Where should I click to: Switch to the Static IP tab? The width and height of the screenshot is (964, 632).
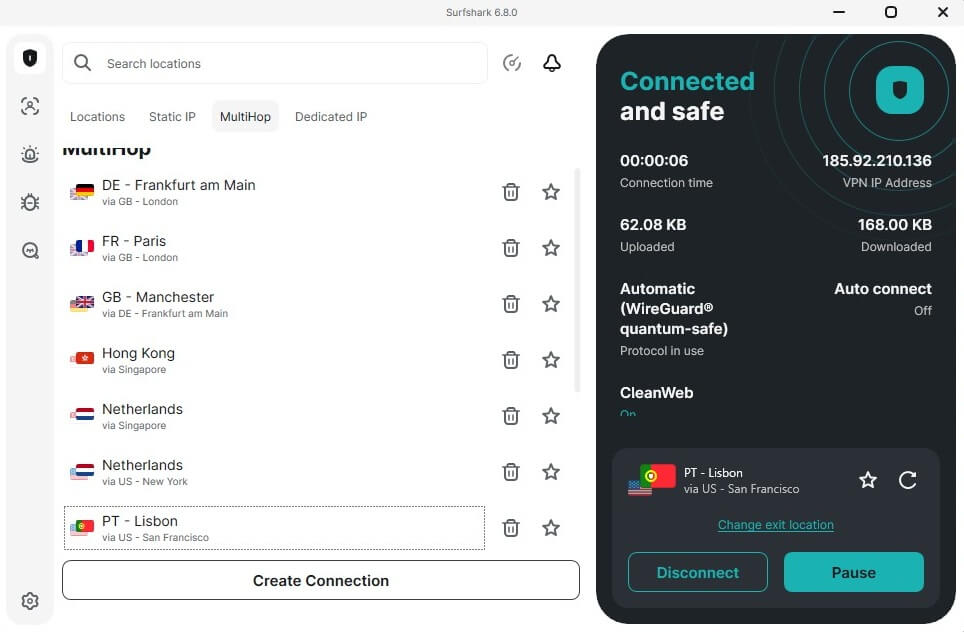click(172, 117)
